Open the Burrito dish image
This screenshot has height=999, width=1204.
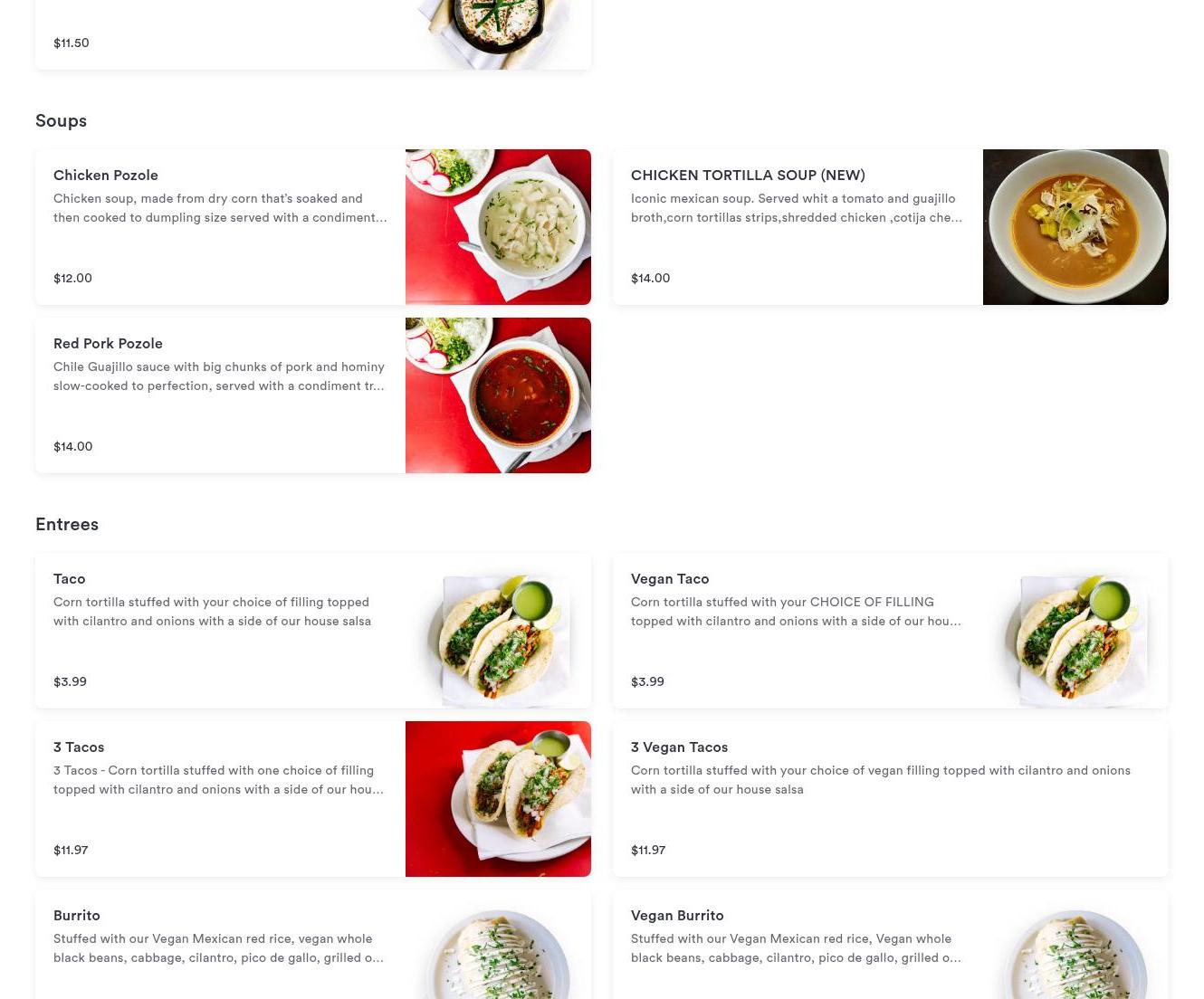(x=498, y=945)
